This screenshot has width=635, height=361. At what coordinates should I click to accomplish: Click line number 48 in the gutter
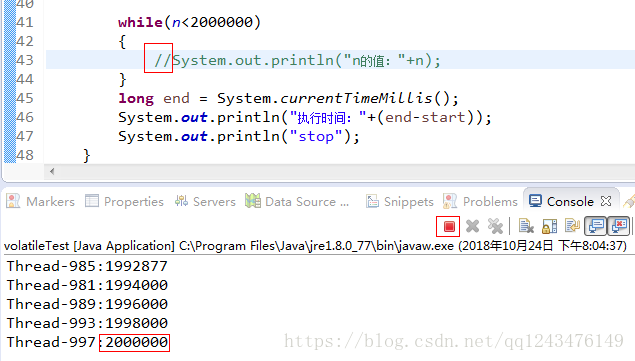coord(25,156)
